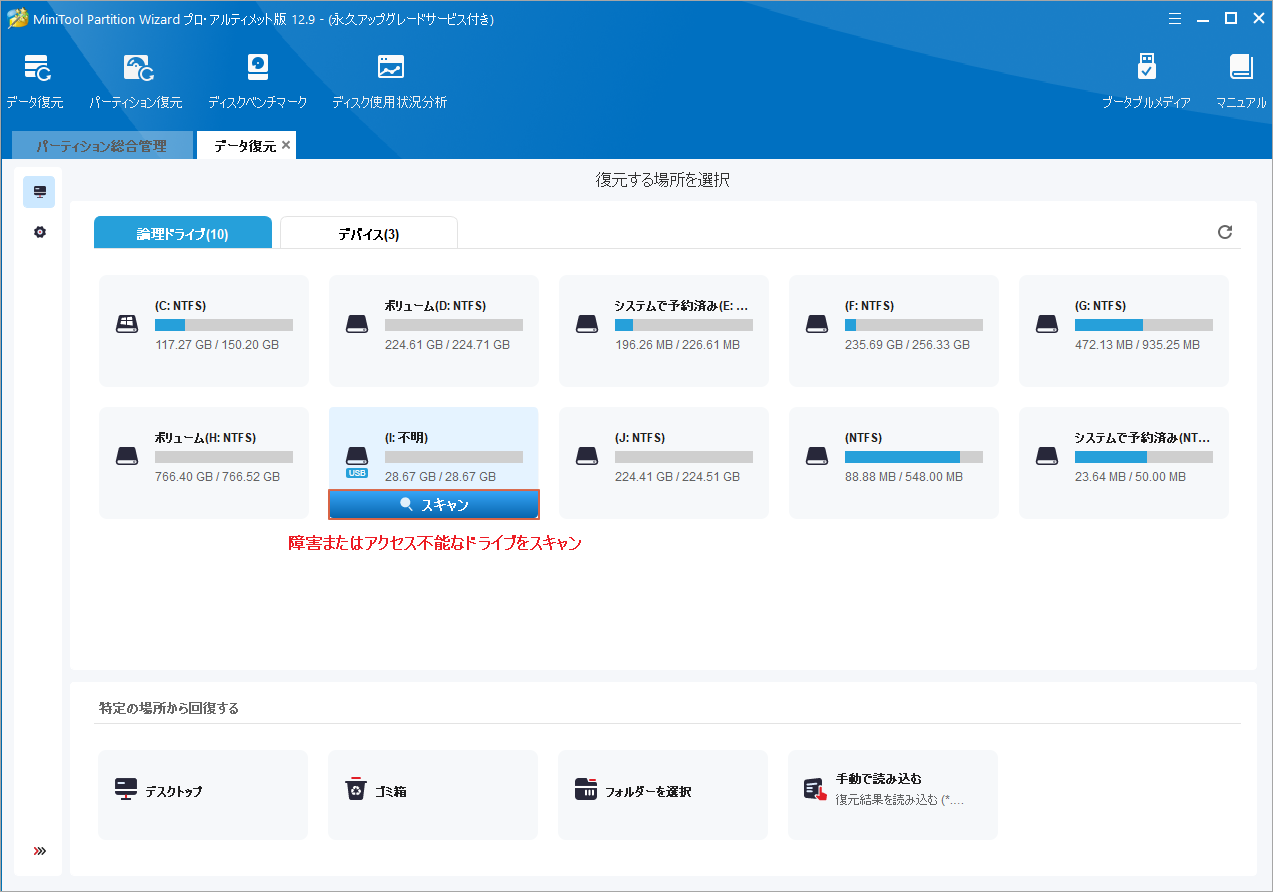The image size is (1273, 892).
Task: Open フォルダーを選択 to pick a folder
Action: pos(663,795)
